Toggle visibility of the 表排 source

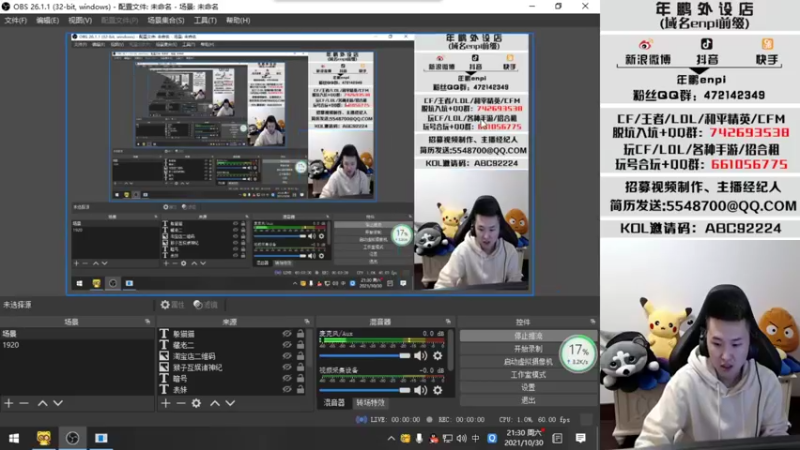pyautogui.click(x=287, y=389)
